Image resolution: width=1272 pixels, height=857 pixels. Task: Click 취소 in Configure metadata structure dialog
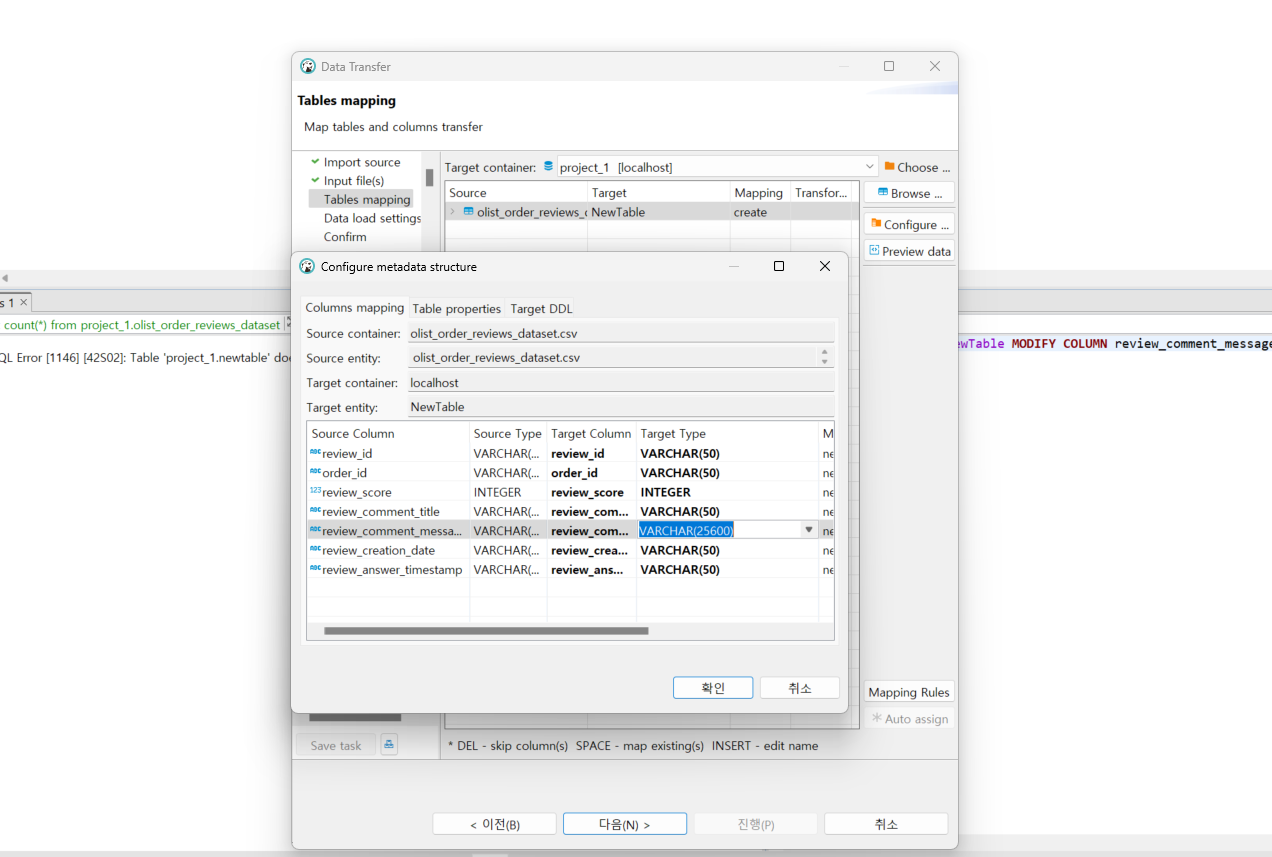tap(800, 688)
